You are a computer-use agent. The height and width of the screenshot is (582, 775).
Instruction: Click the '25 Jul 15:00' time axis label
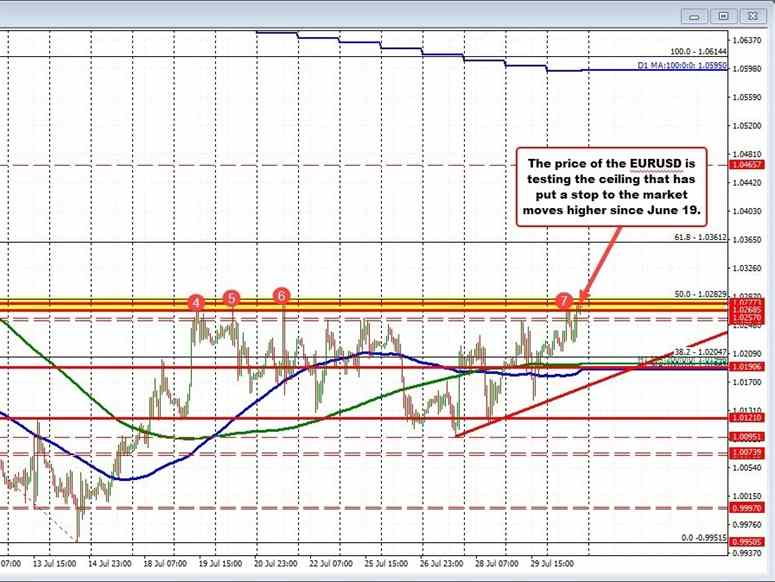tap(387, 564)
